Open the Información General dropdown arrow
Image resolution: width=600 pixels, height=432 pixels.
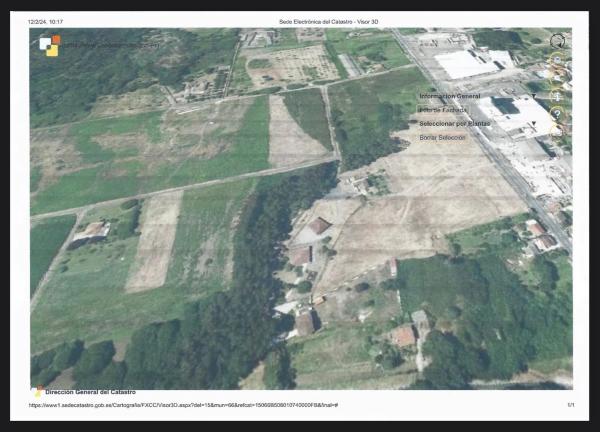pos(533,96)
